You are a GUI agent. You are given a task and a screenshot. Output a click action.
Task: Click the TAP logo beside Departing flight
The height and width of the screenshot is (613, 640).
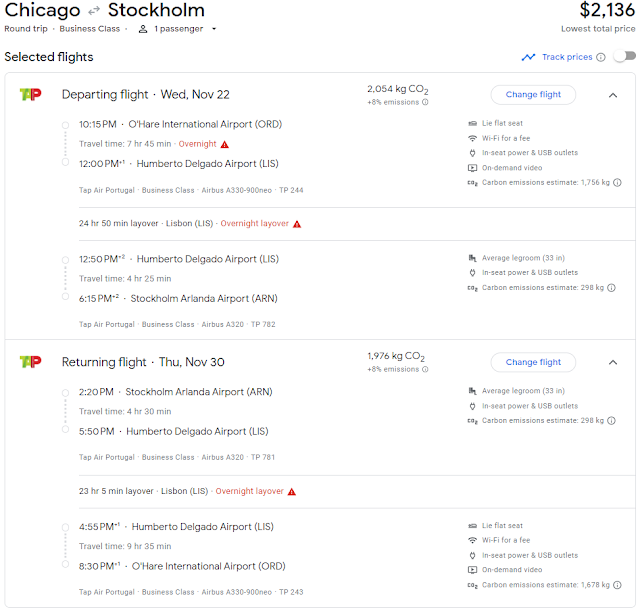(x=31, y=94)
